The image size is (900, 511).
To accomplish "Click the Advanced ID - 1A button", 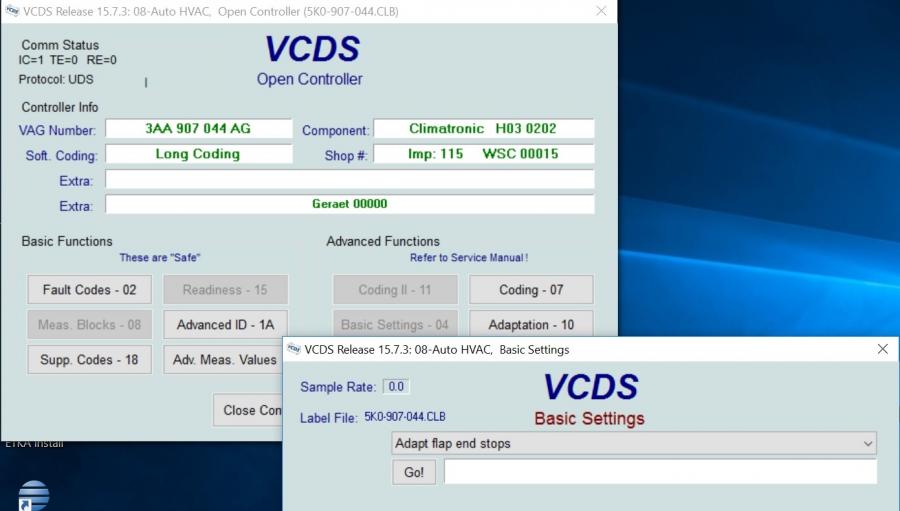I will 225,324.
